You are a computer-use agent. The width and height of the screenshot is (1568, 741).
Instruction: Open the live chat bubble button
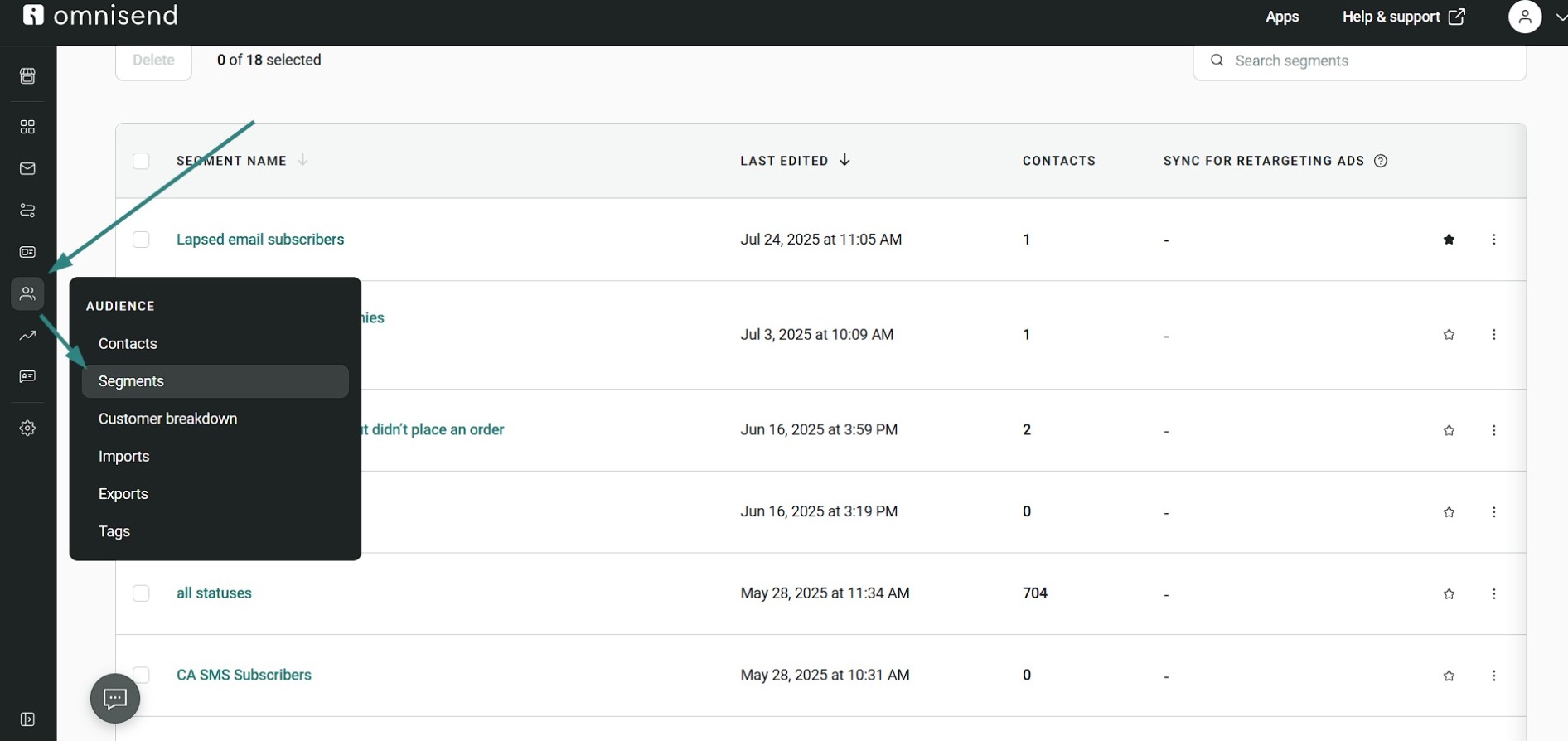(114, 698)
